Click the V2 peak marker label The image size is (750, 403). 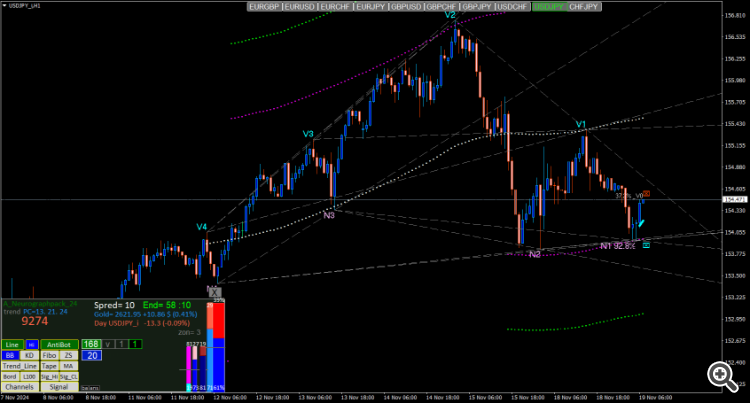pos(450,15)
